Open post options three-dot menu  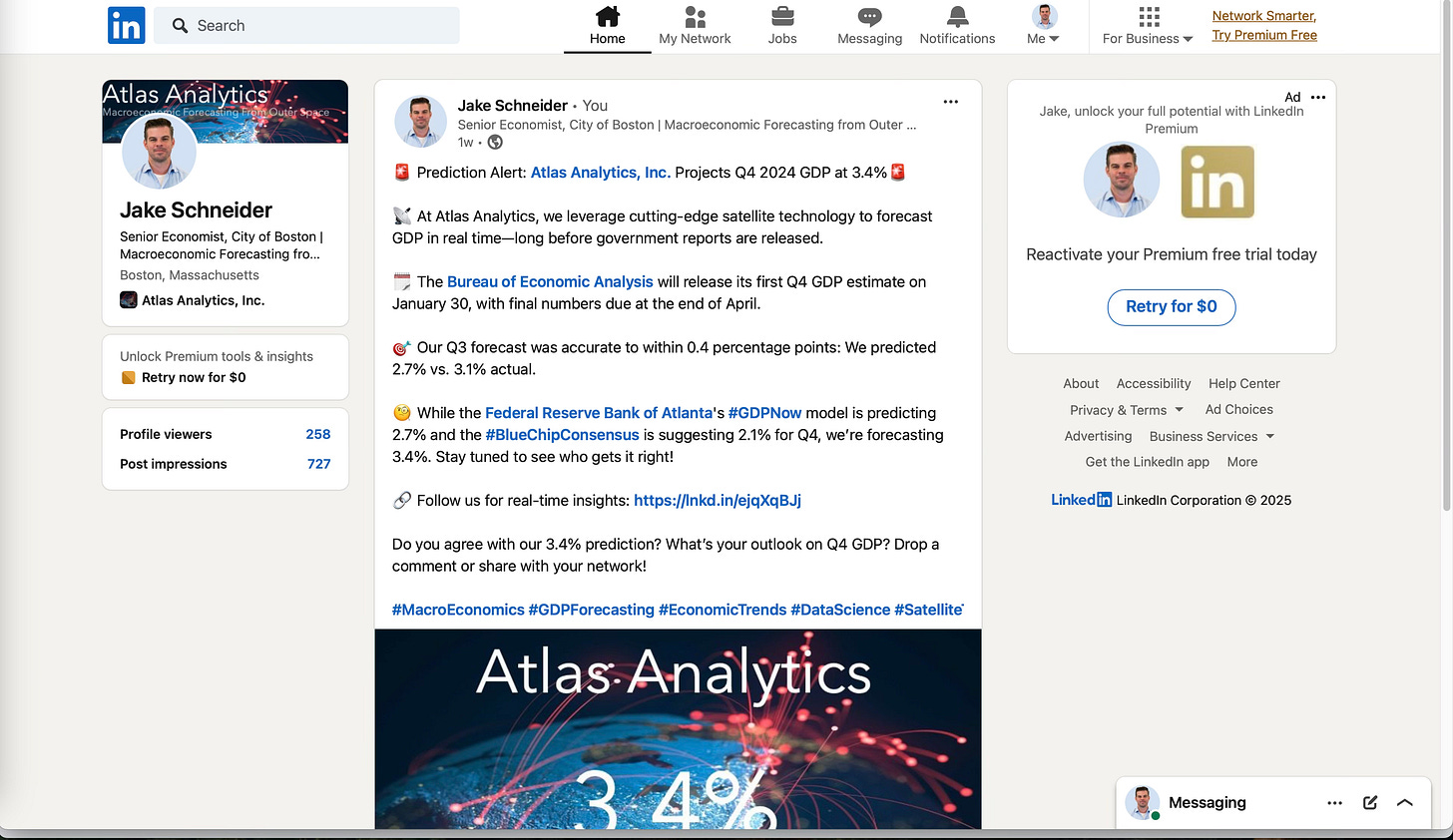950,102
